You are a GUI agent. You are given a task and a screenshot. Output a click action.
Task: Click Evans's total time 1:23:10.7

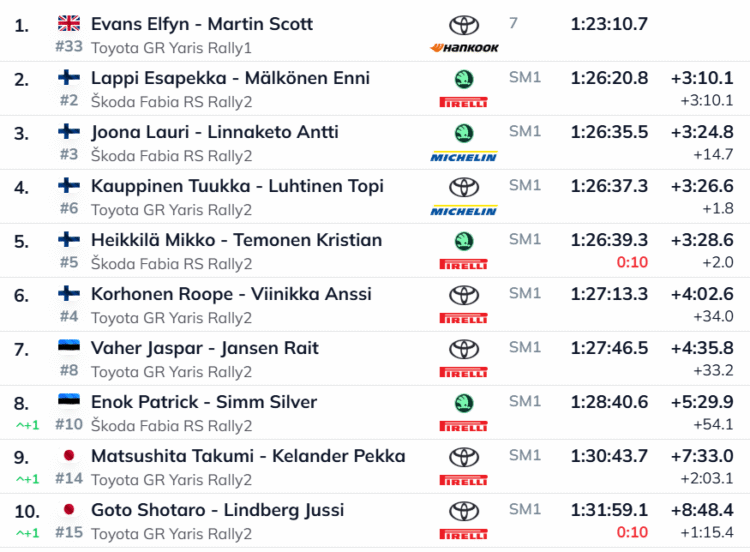[609, 24]
